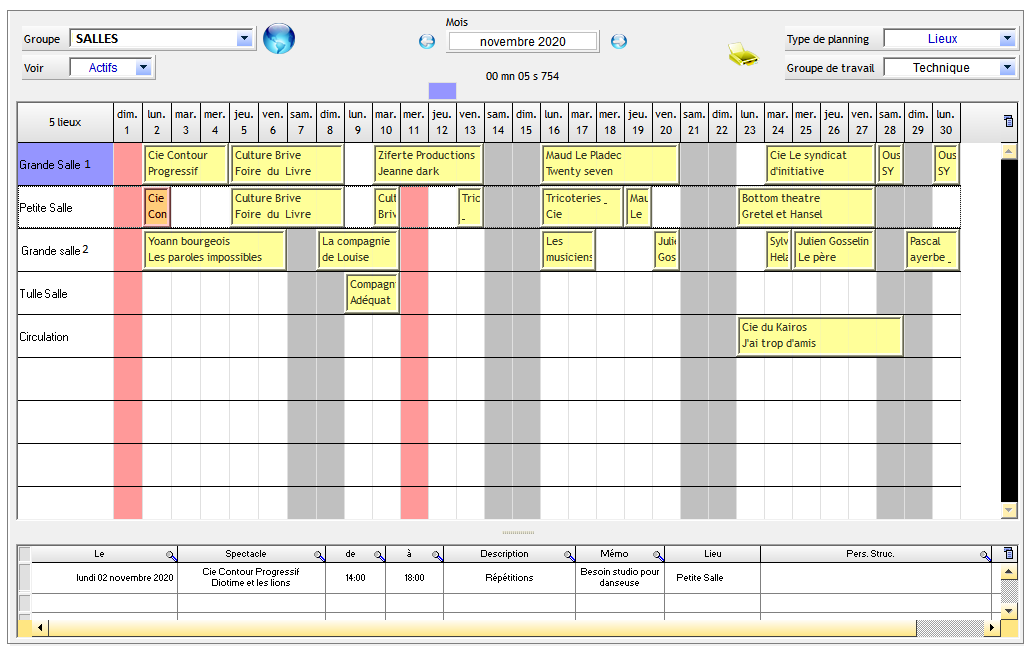Click search magnifier in the Le column header
1035x654 pixels.
(171, 554)
